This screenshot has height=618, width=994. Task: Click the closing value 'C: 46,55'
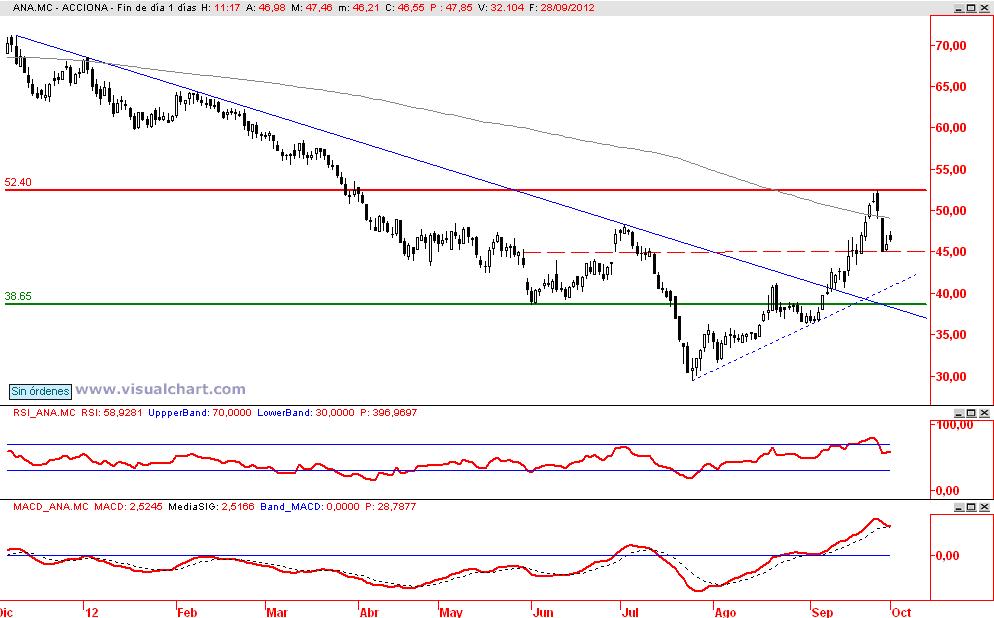point(404,8)
